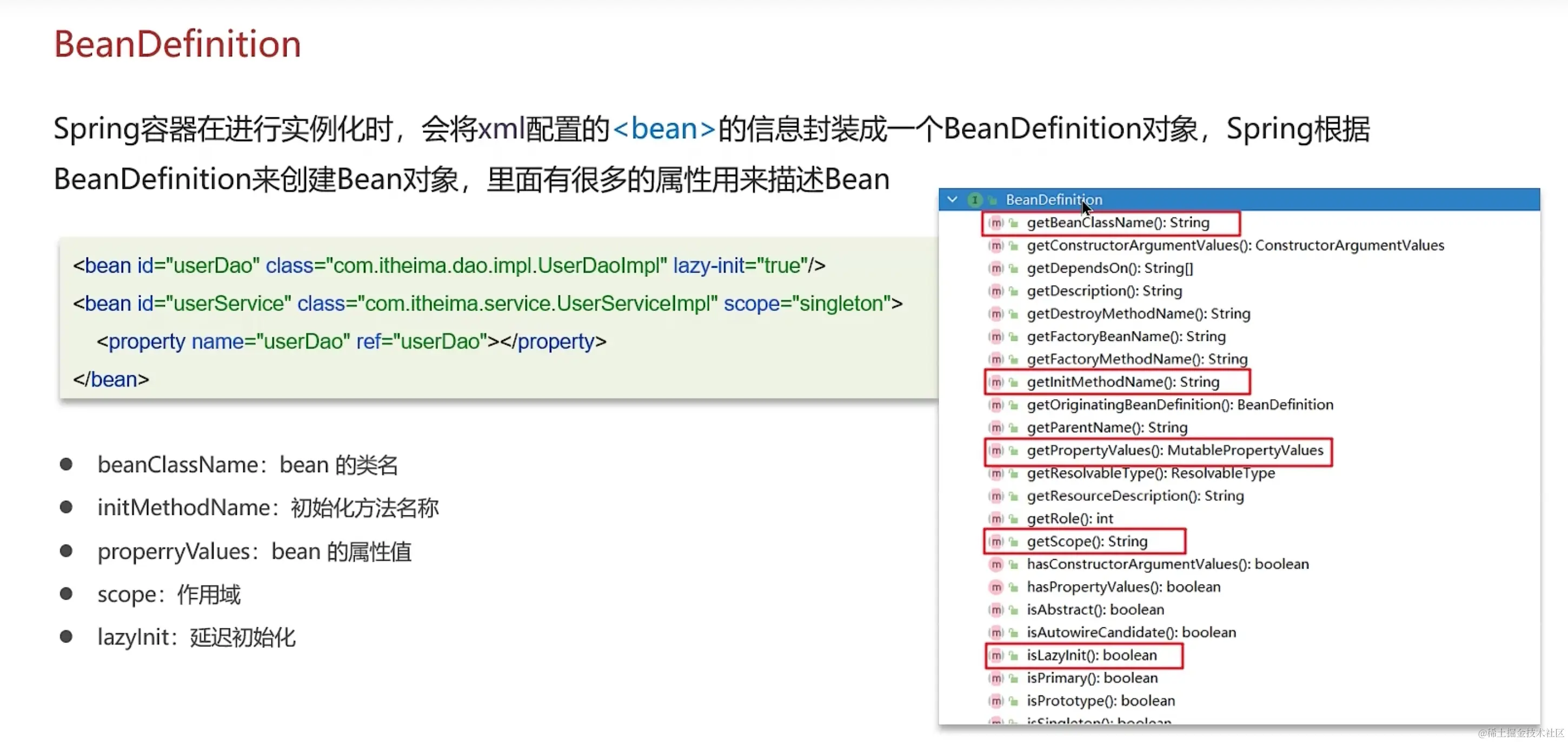Click the interface icon beside BeanDefinition
The height and width of the screenshot is (742, 1568).
974,200
